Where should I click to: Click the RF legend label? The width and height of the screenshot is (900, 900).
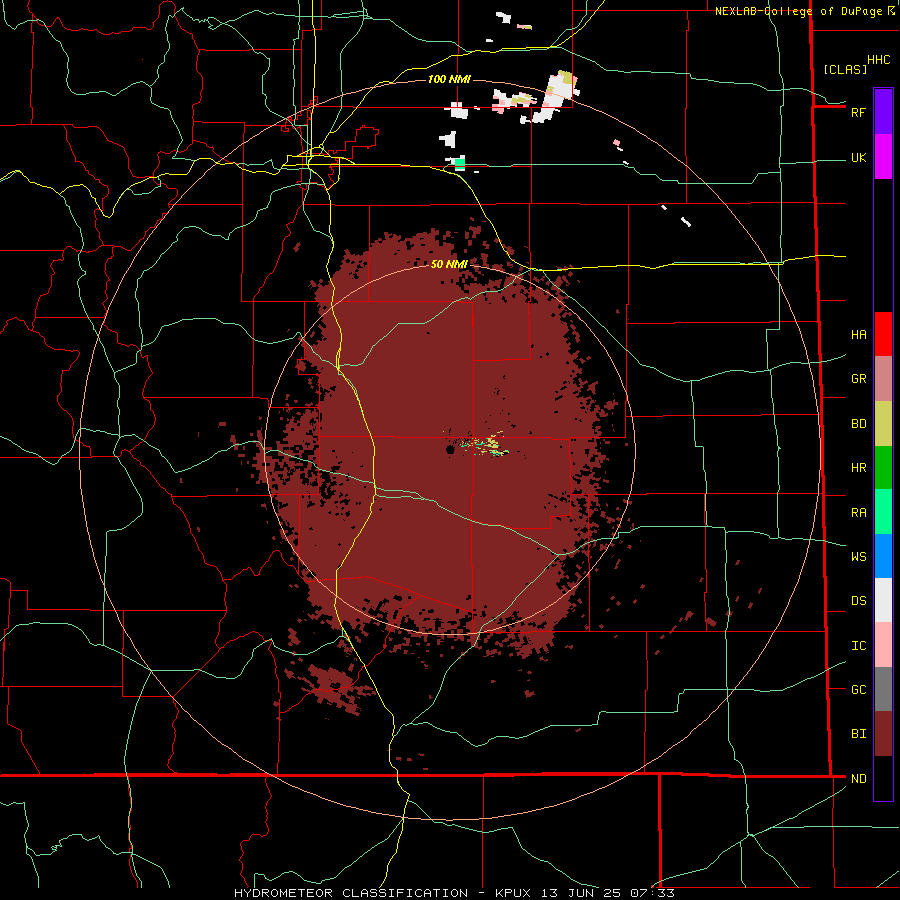tap(858, 112)
